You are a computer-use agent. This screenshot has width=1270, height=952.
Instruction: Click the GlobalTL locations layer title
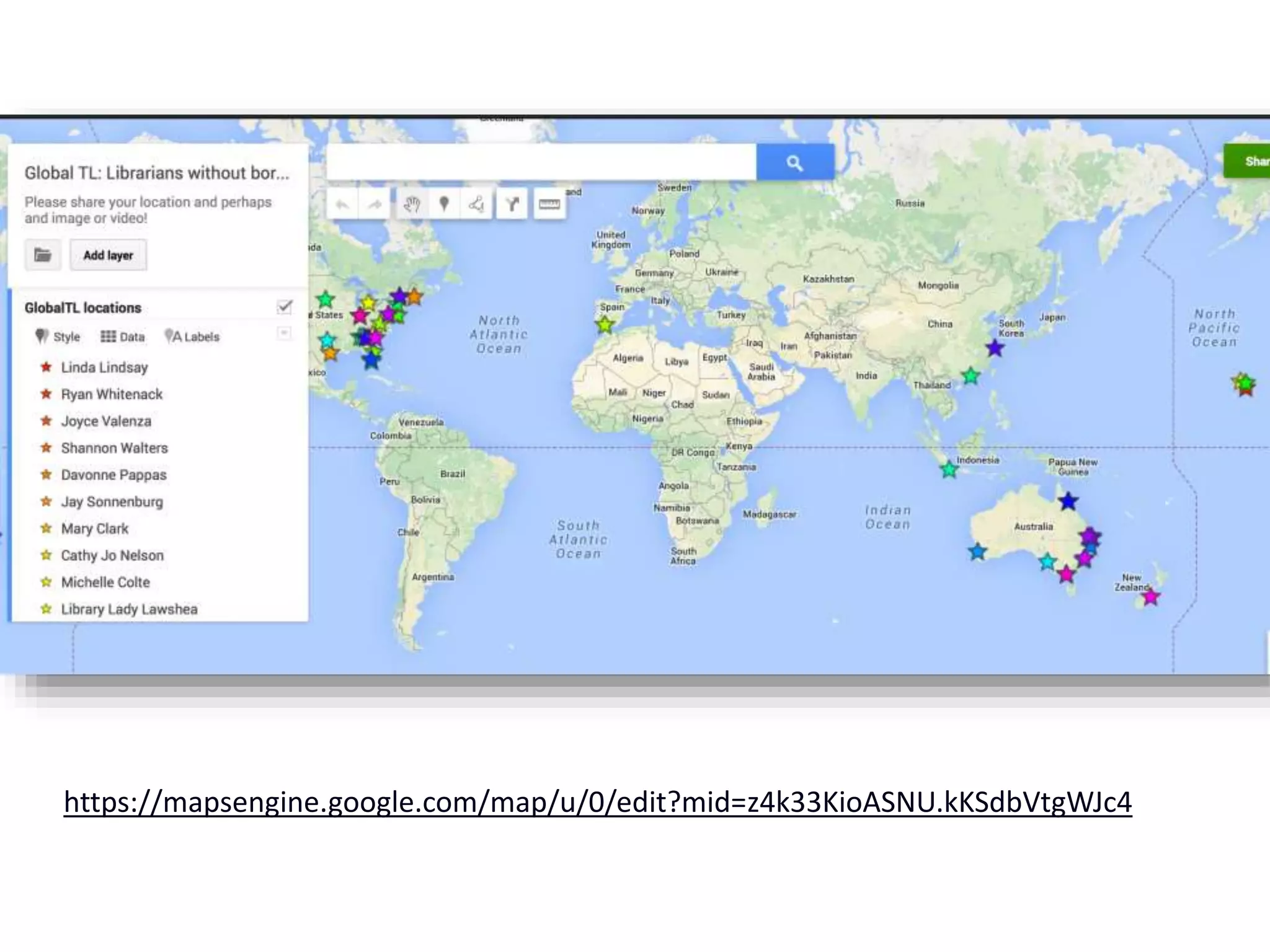pos(83,307)
